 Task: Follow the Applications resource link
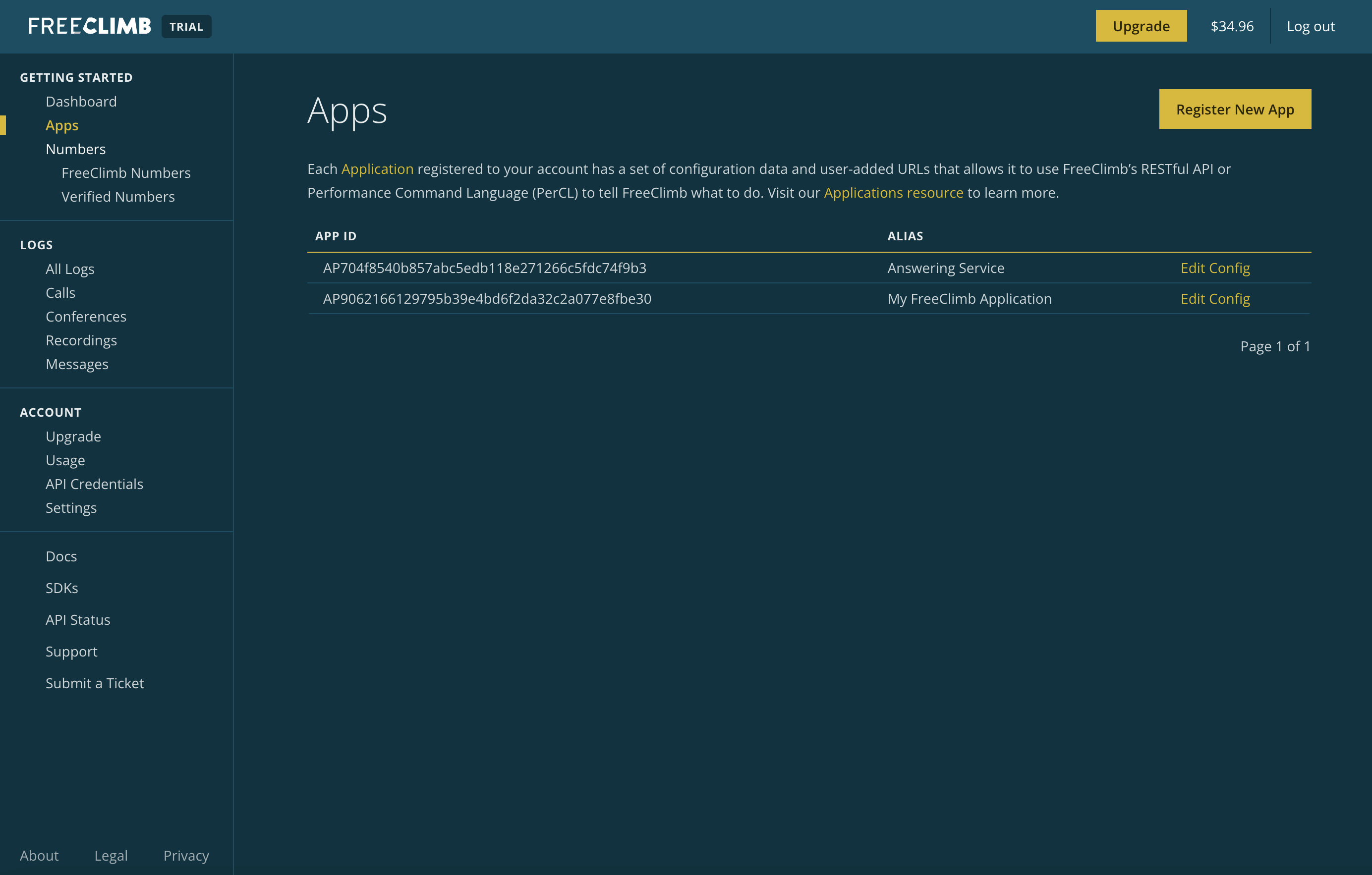click(x=893, y=193)
